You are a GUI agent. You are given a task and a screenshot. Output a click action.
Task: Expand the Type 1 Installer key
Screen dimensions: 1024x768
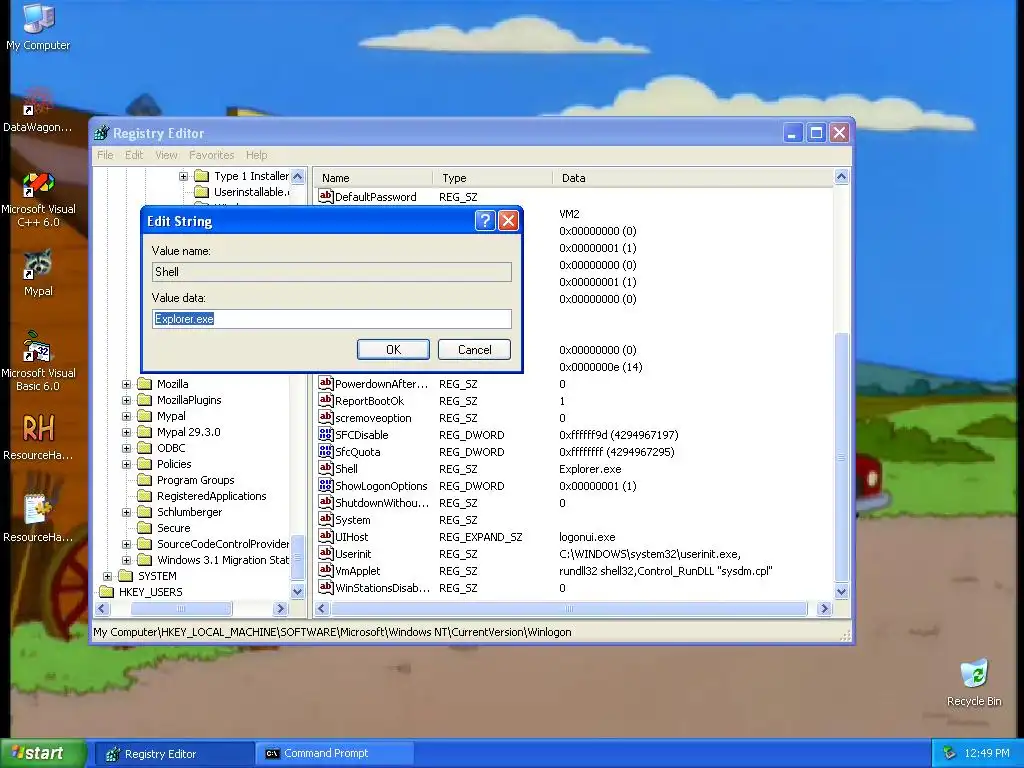[x=184, y=176]
